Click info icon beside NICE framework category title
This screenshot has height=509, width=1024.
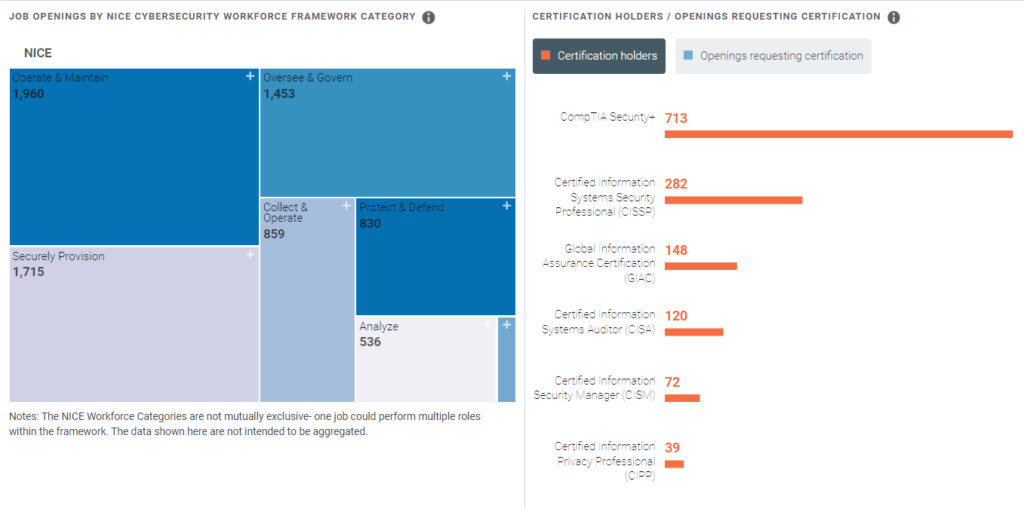(x=428, y=17)
